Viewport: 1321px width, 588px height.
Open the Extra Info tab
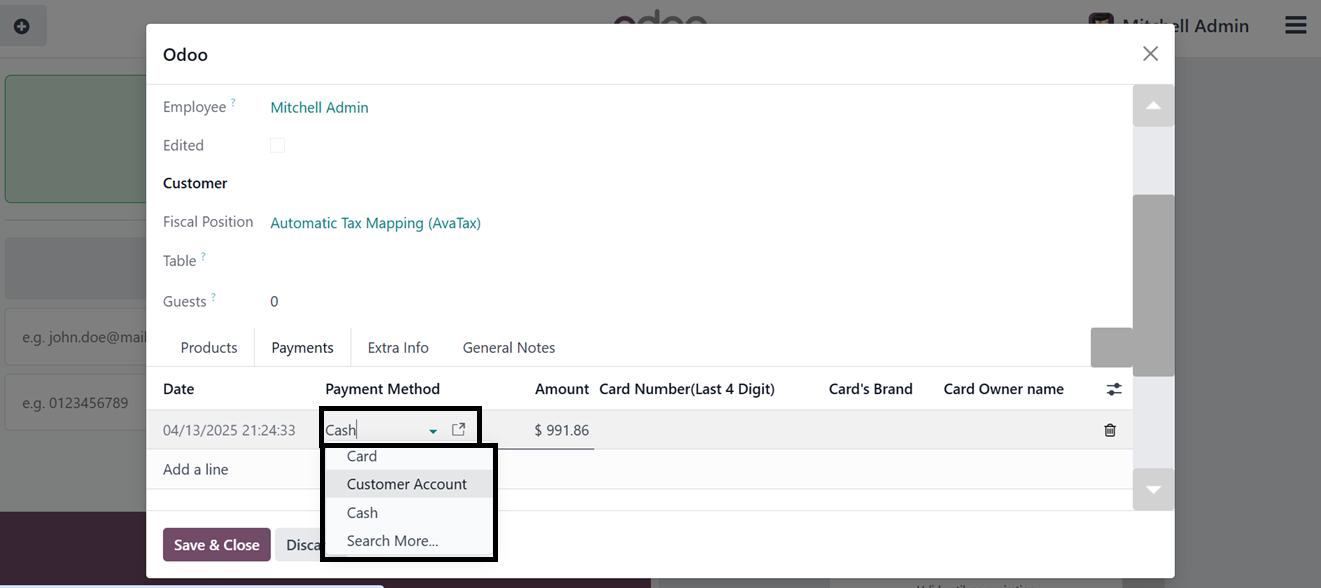click(x=398, y=348)
